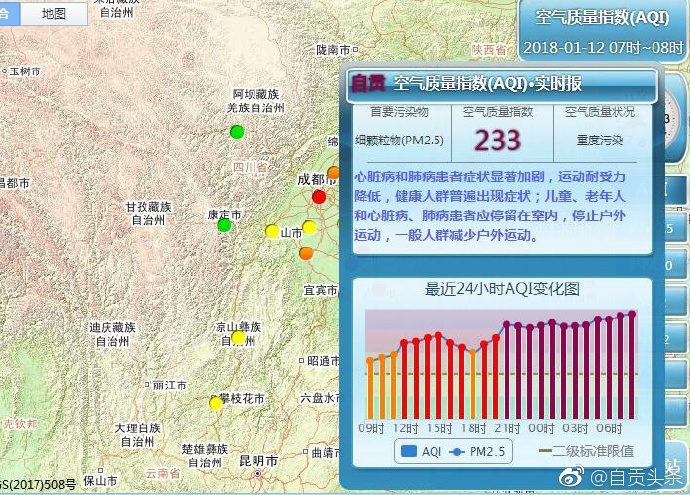This screenshot has height=495, width=690.
Task: Click the yellow marker left of 山市 label
Action: click(x=272, y=232)
